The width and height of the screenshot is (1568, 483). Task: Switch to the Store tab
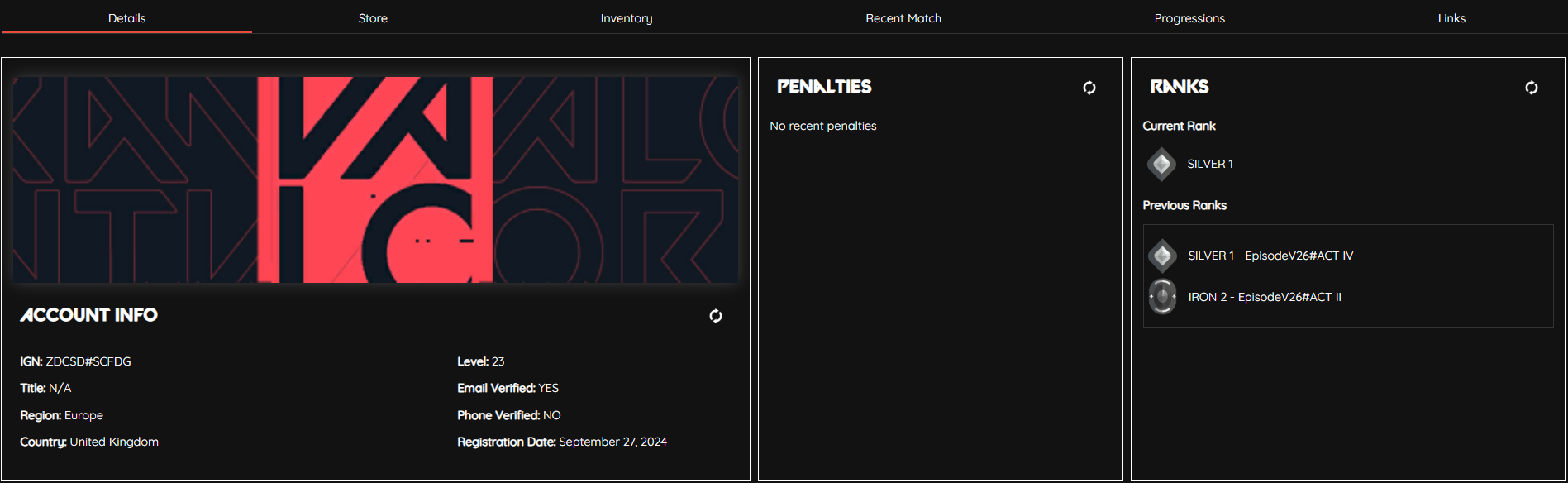373,17
